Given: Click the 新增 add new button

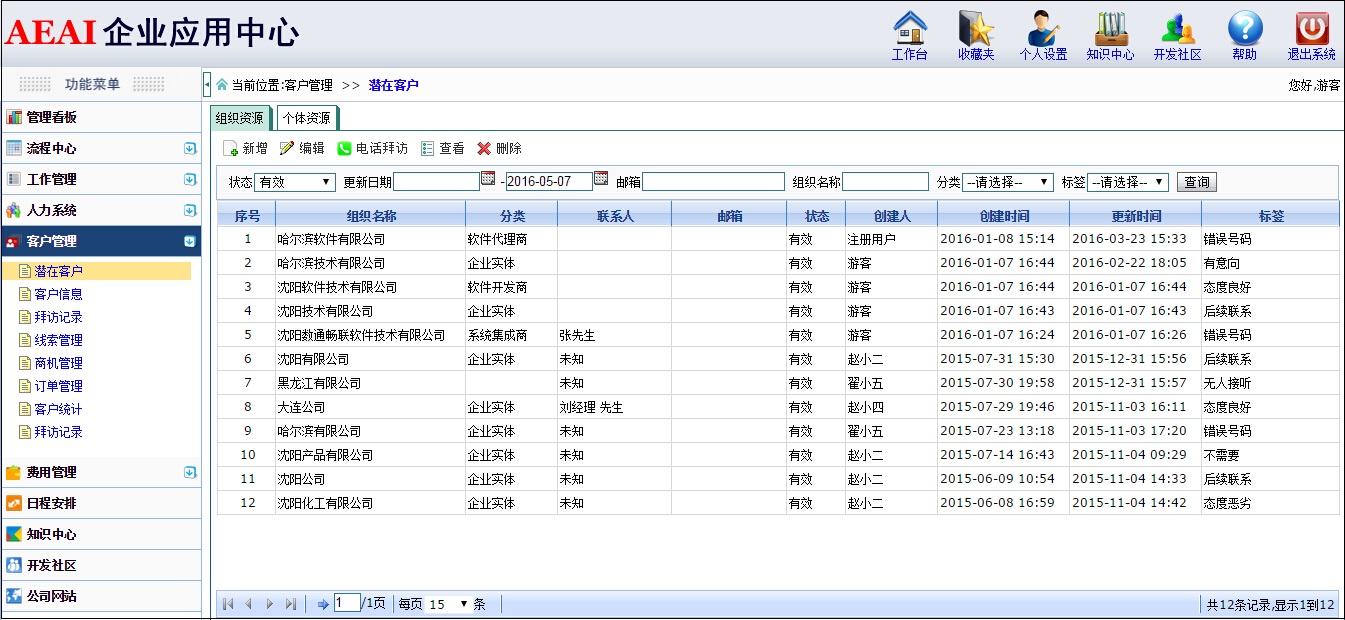Looking at the screenshot, I should click(245, 148).
